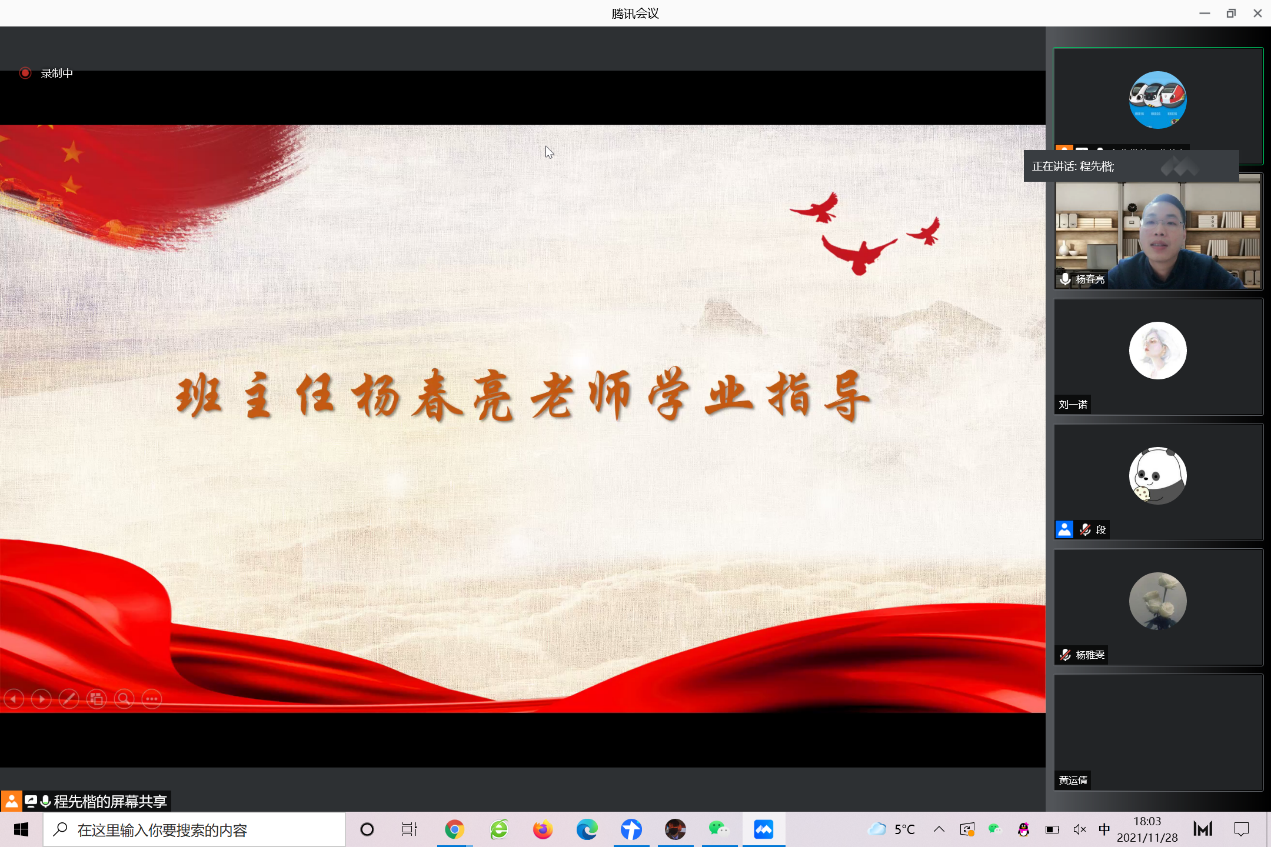Click the previous slide arrow in slideshow controls
This screenshot has height=847, width=1271.
click(14, 699)
